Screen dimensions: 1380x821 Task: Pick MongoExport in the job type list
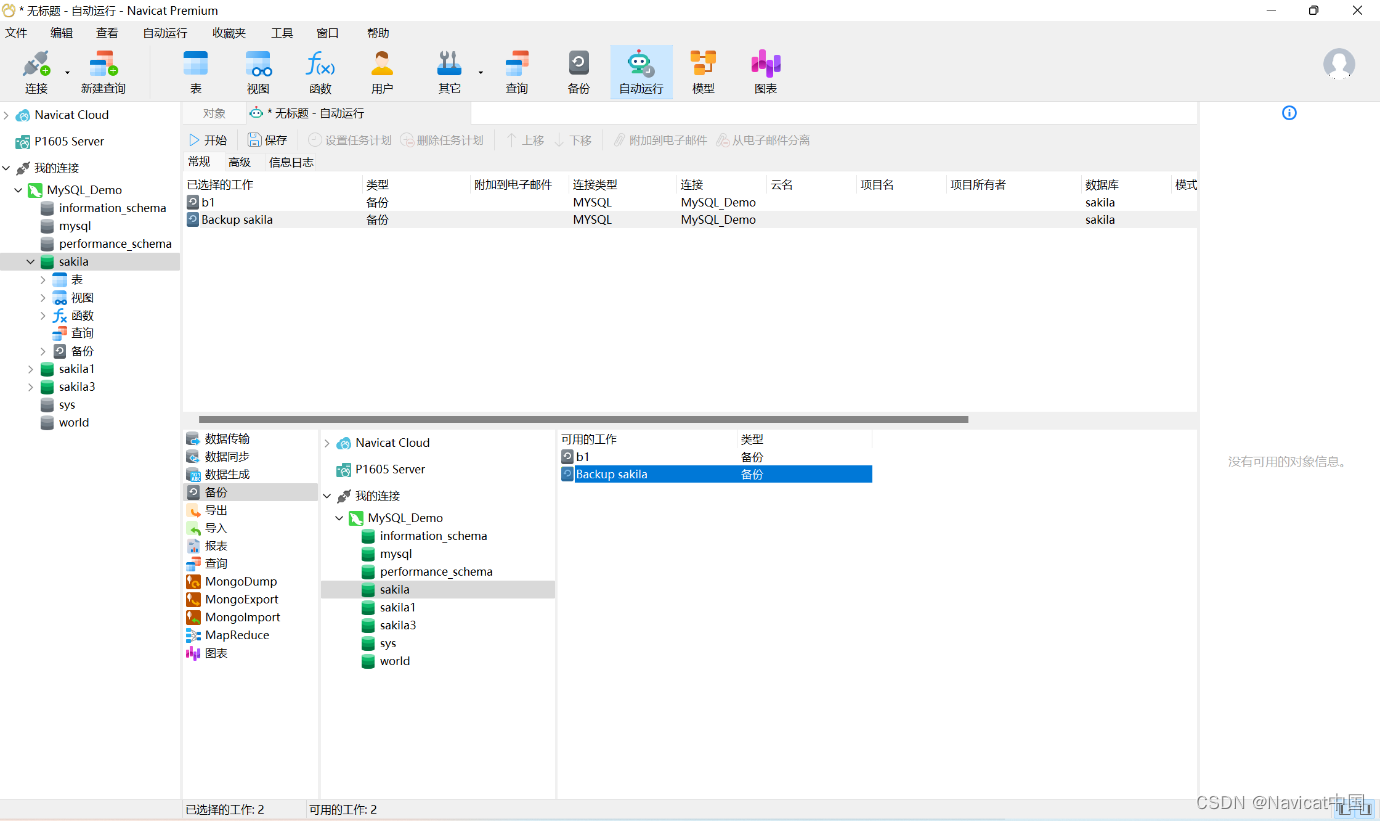242,600
